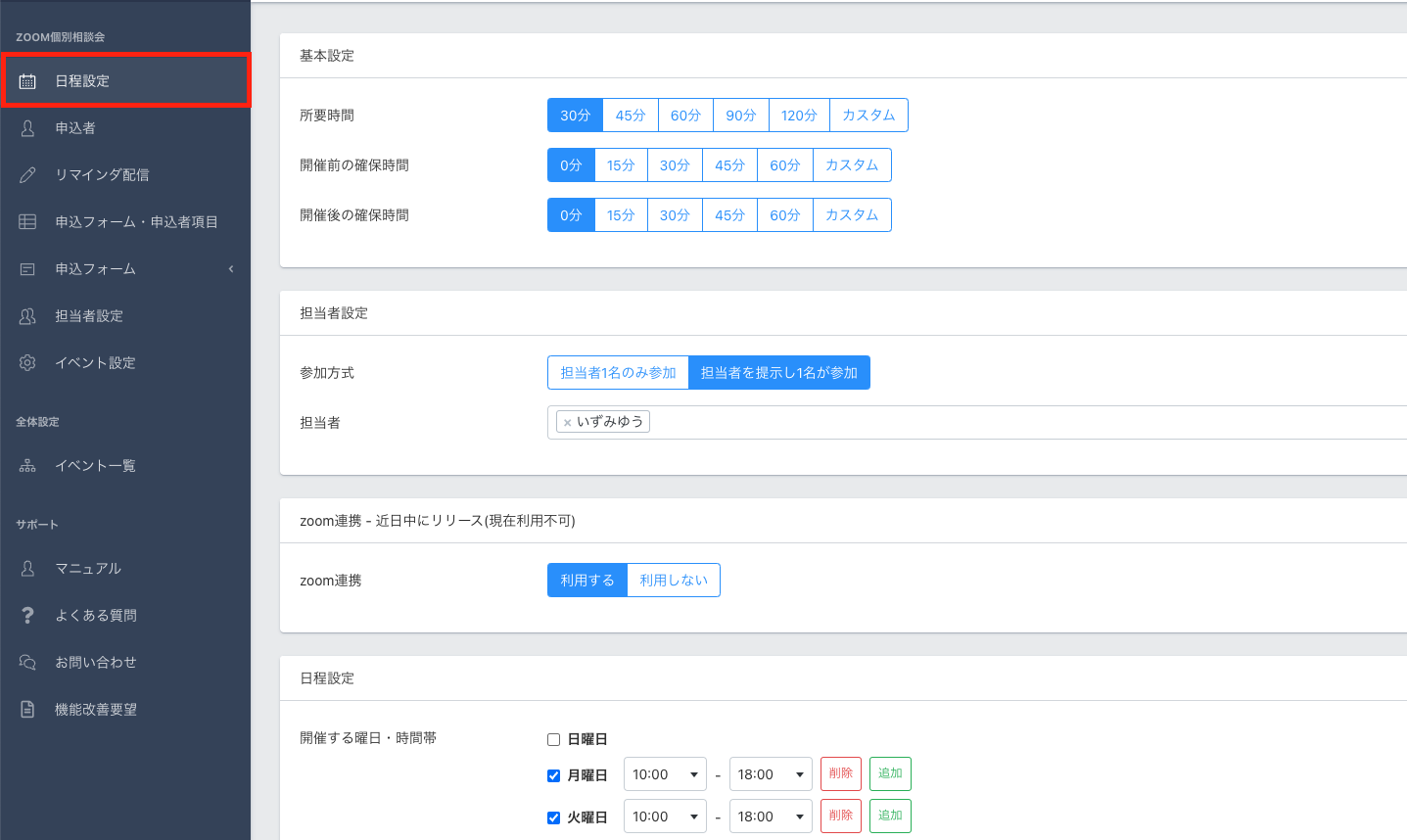Viewport: 1407px width, 840px height.
Task: Click the question mark icon for よくある質問
Action: tap(27, 616)
